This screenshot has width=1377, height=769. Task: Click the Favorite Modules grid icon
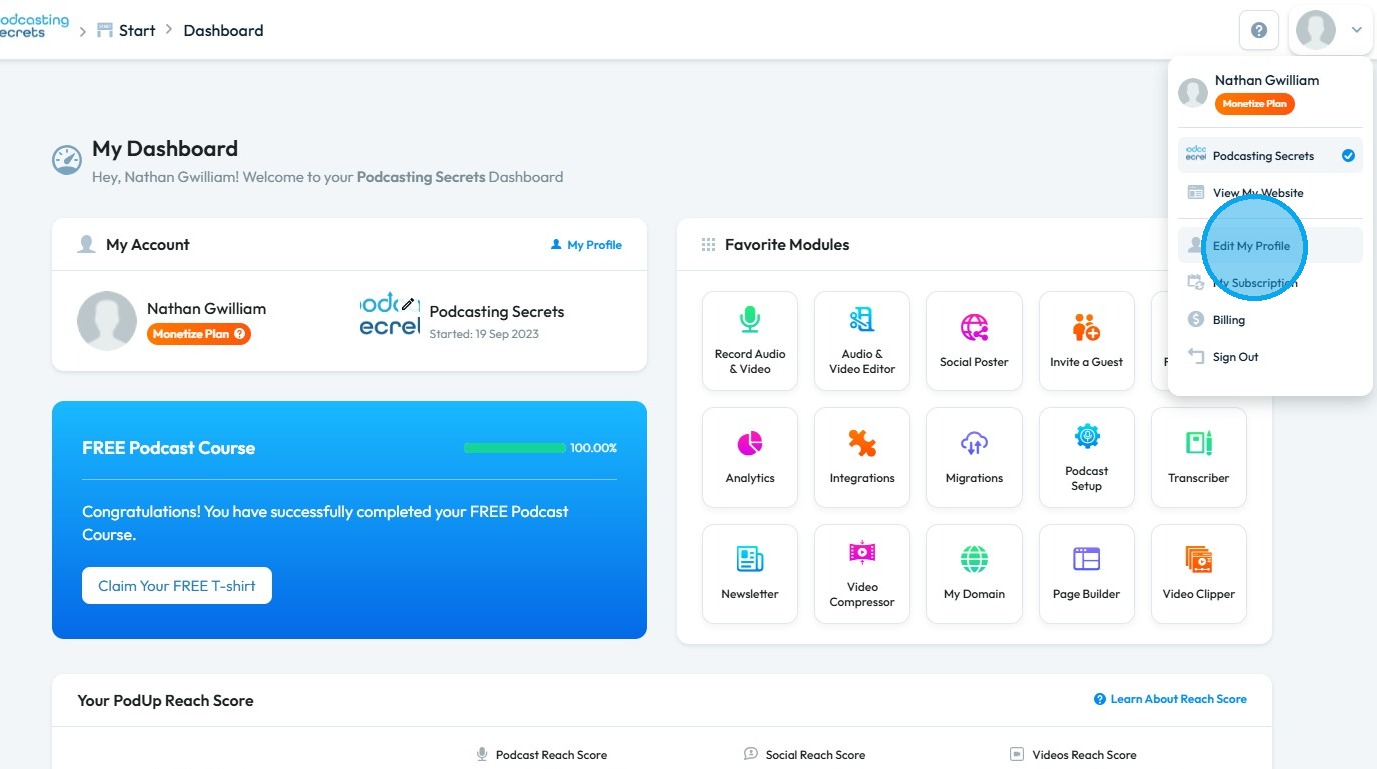[708, 245]
